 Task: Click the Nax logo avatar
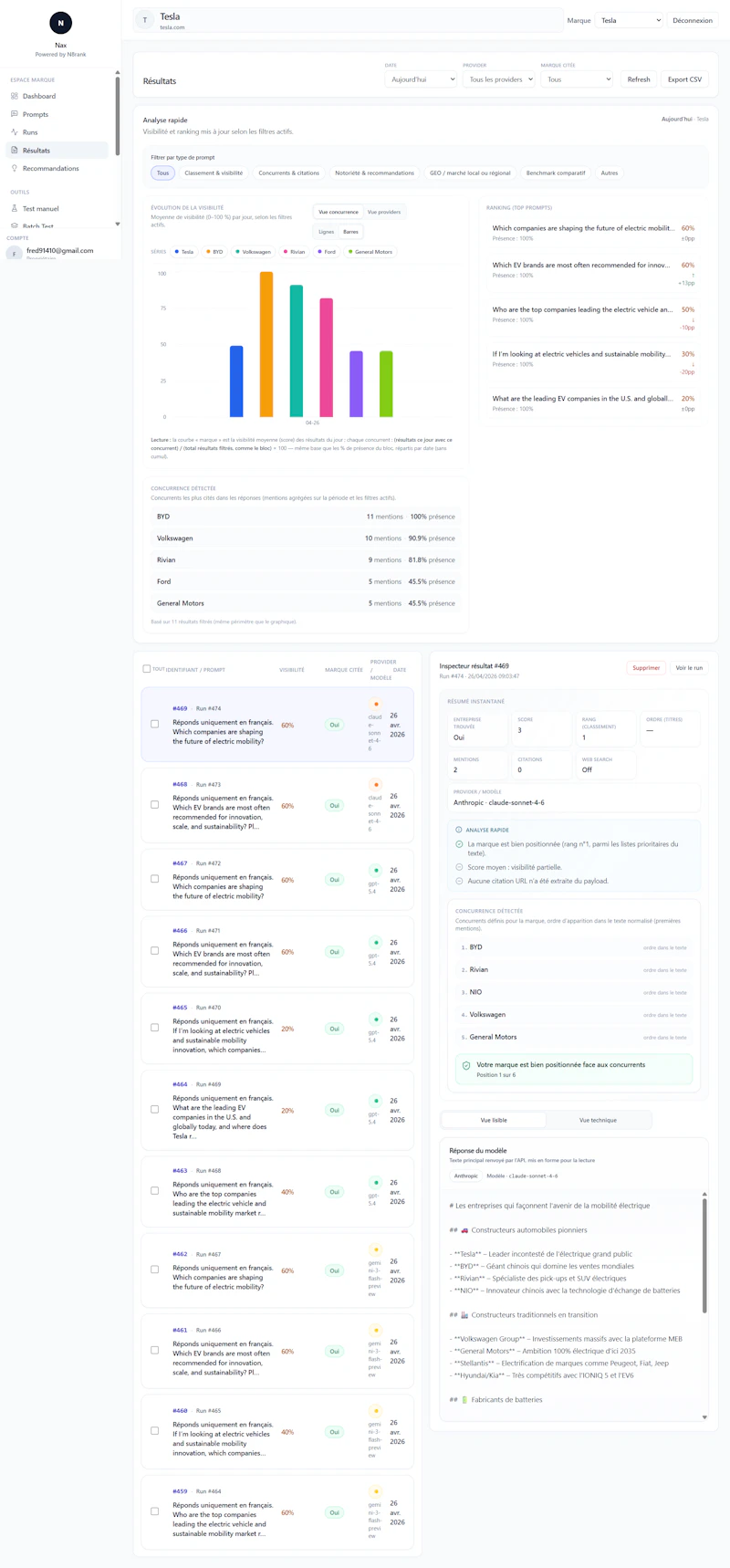point(60,23)
